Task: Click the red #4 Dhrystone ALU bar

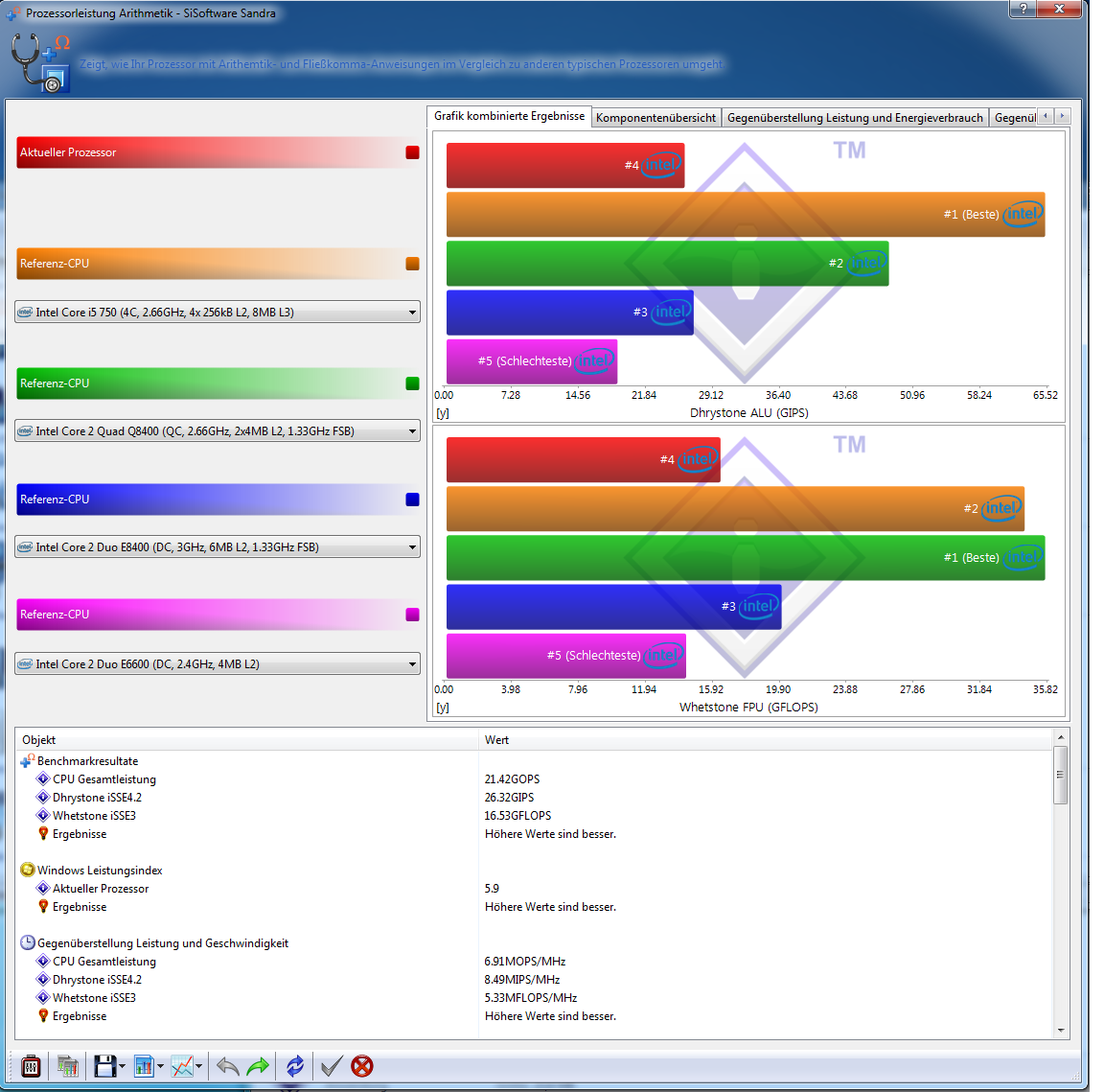Action: [565, 166]
